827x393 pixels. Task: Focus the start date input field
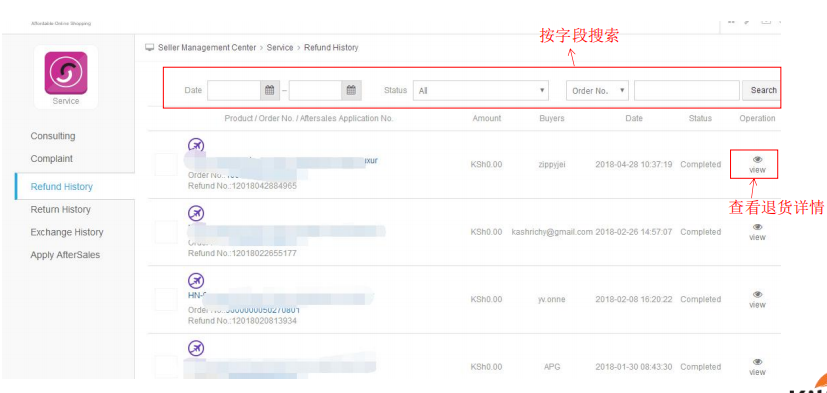click(234, 90)
